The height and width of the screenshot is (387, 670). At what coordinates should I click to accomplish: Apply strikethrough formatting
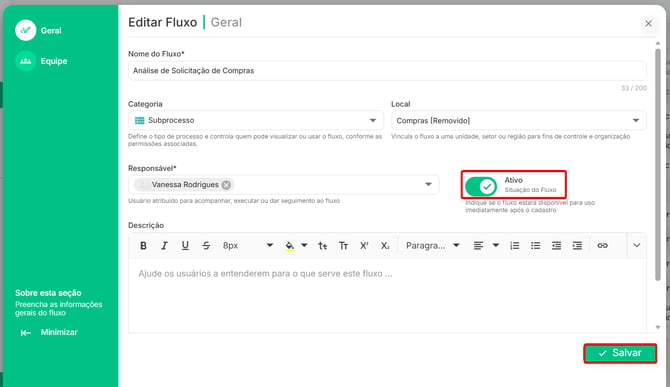click(206, 246)
